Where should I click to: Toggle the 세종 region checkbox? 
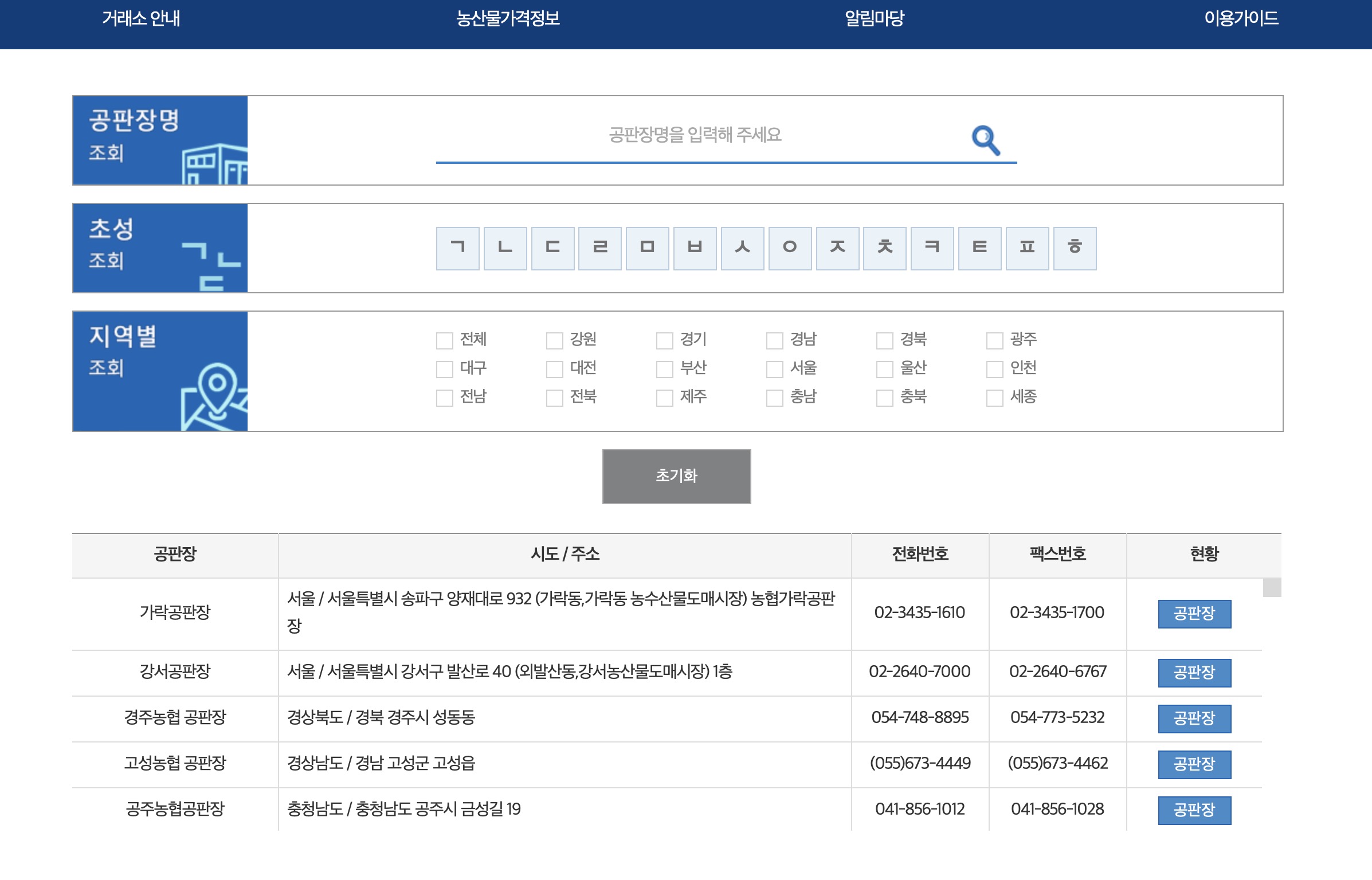995,398
